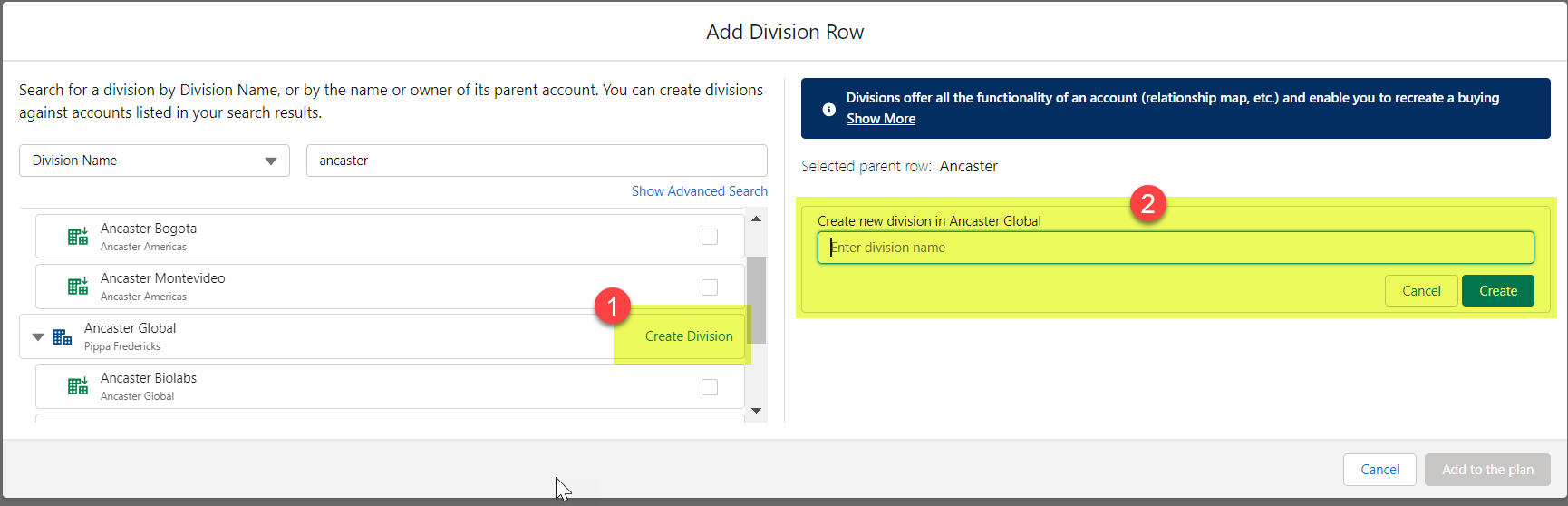This screenshot has height=506, width=1568.
Task: Click the Ancaster Montevideo division icon
Action: [x=78, y=287]
